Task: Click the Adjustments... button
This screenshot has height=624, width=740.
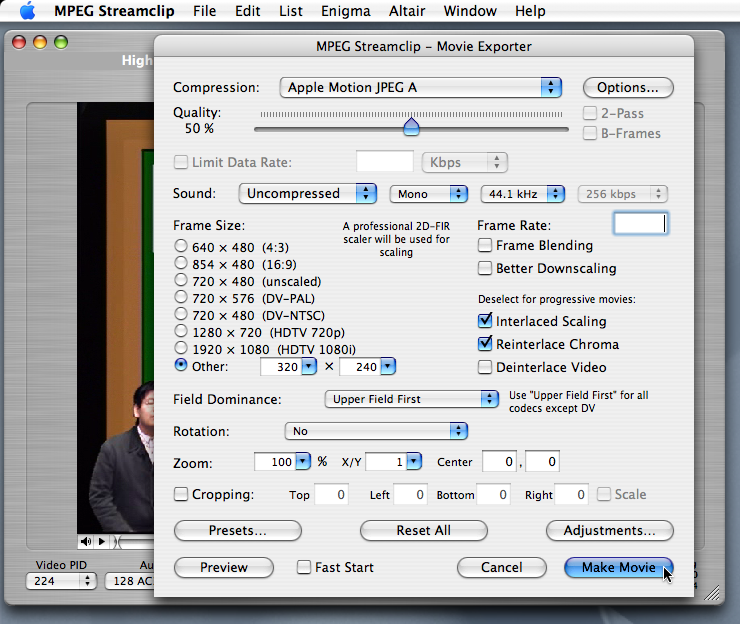Action: coord(609,531)
